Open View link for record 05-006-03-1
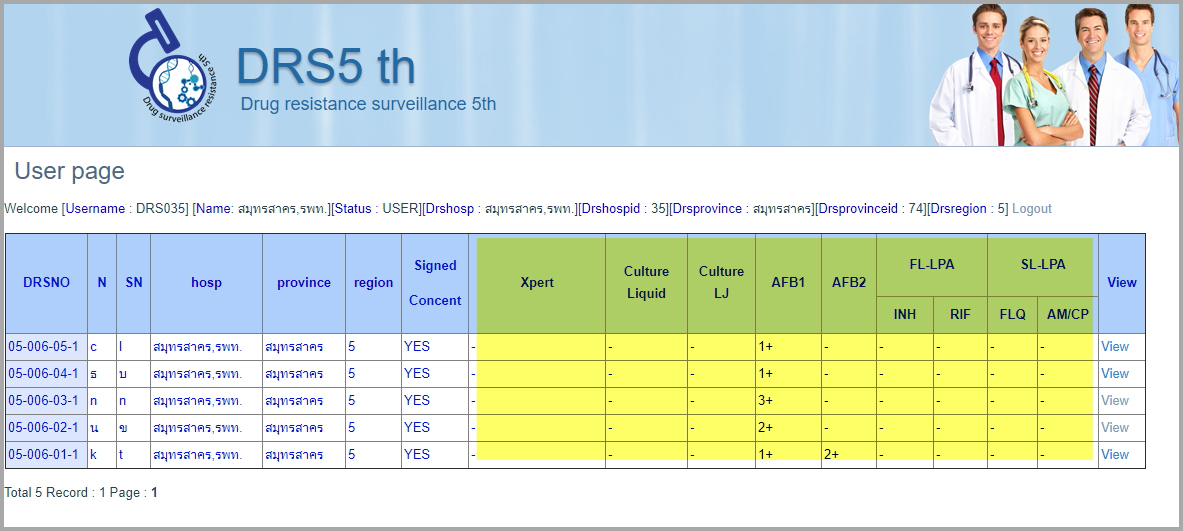1183x531 pixels. (x=1114, y=401)
